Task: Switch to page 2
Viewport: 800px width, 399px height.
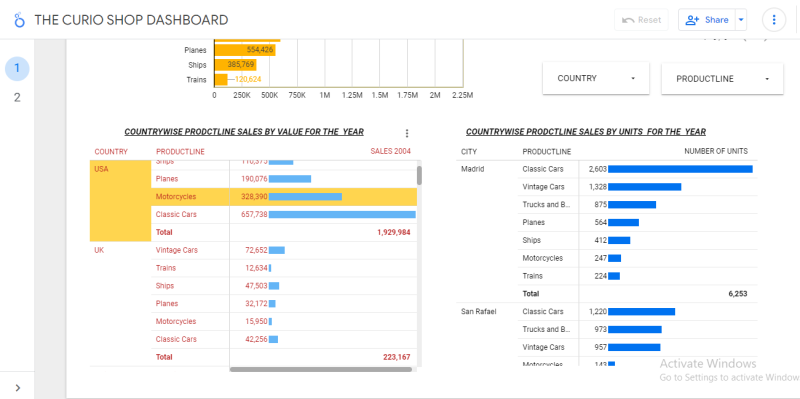Action: pyautogui.click(x=17, y=97)
